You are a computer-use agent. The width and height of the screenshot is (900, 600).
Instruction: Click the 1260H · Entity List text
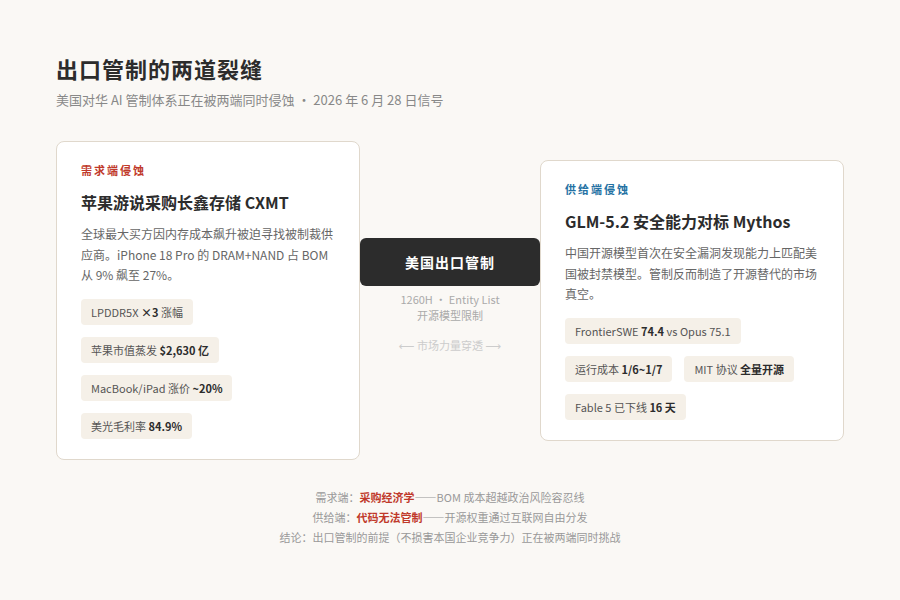(x=450, y=300)
